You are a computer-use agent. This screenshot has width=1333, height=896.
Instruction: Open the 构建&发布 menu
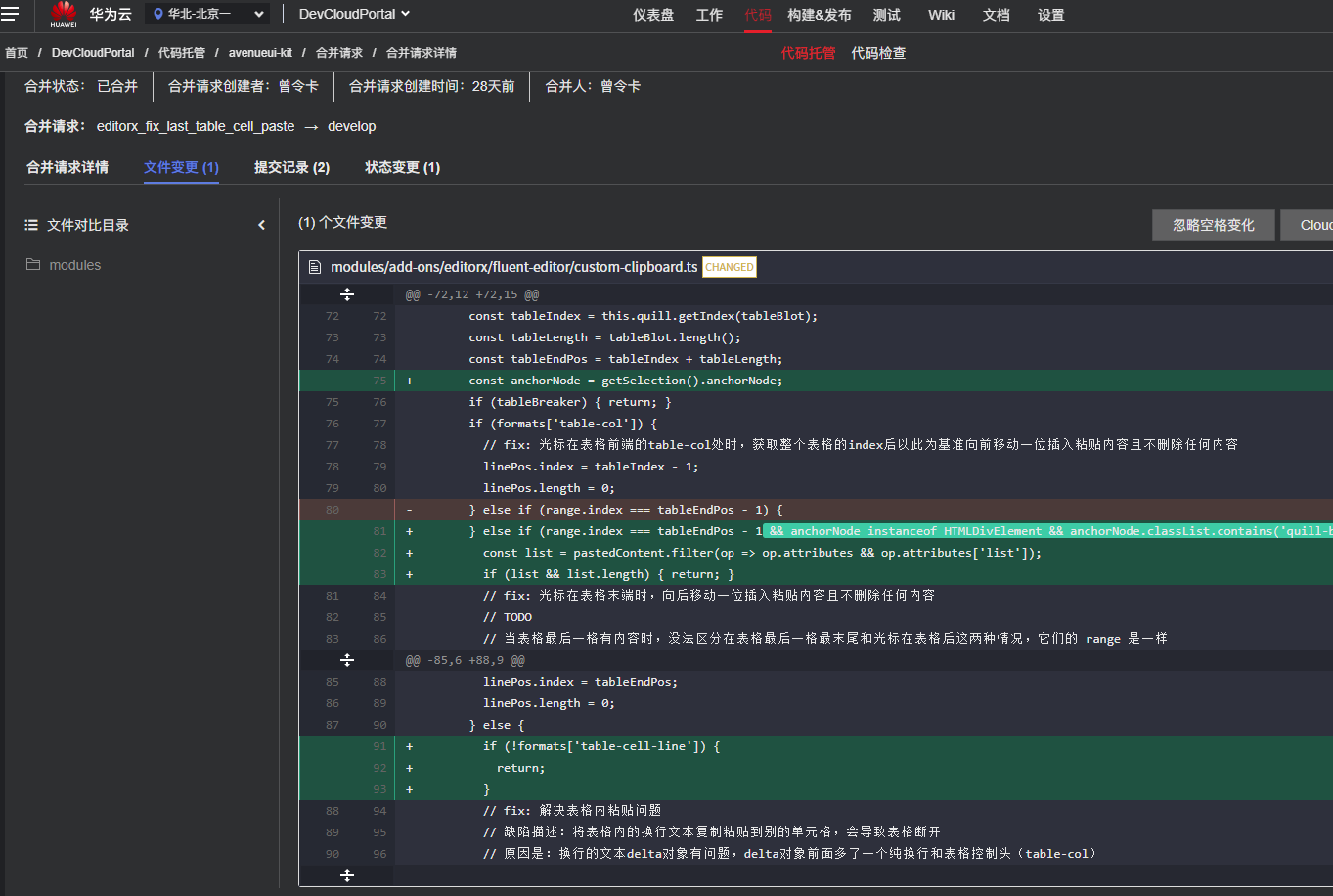click(820, 15)
